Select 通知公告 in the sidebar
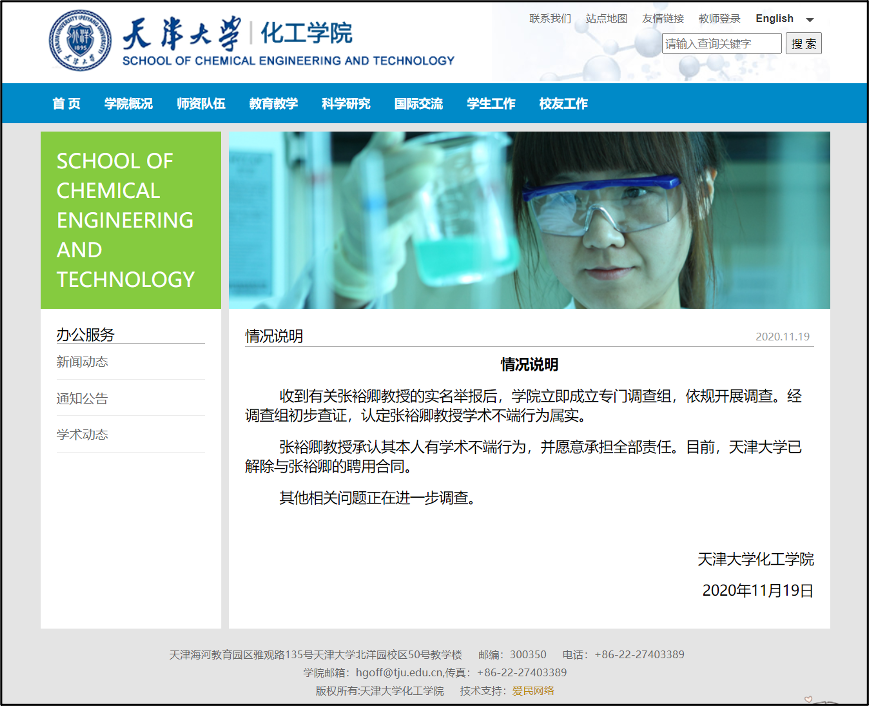The image size is (870, 706). [x=82, y=398]
